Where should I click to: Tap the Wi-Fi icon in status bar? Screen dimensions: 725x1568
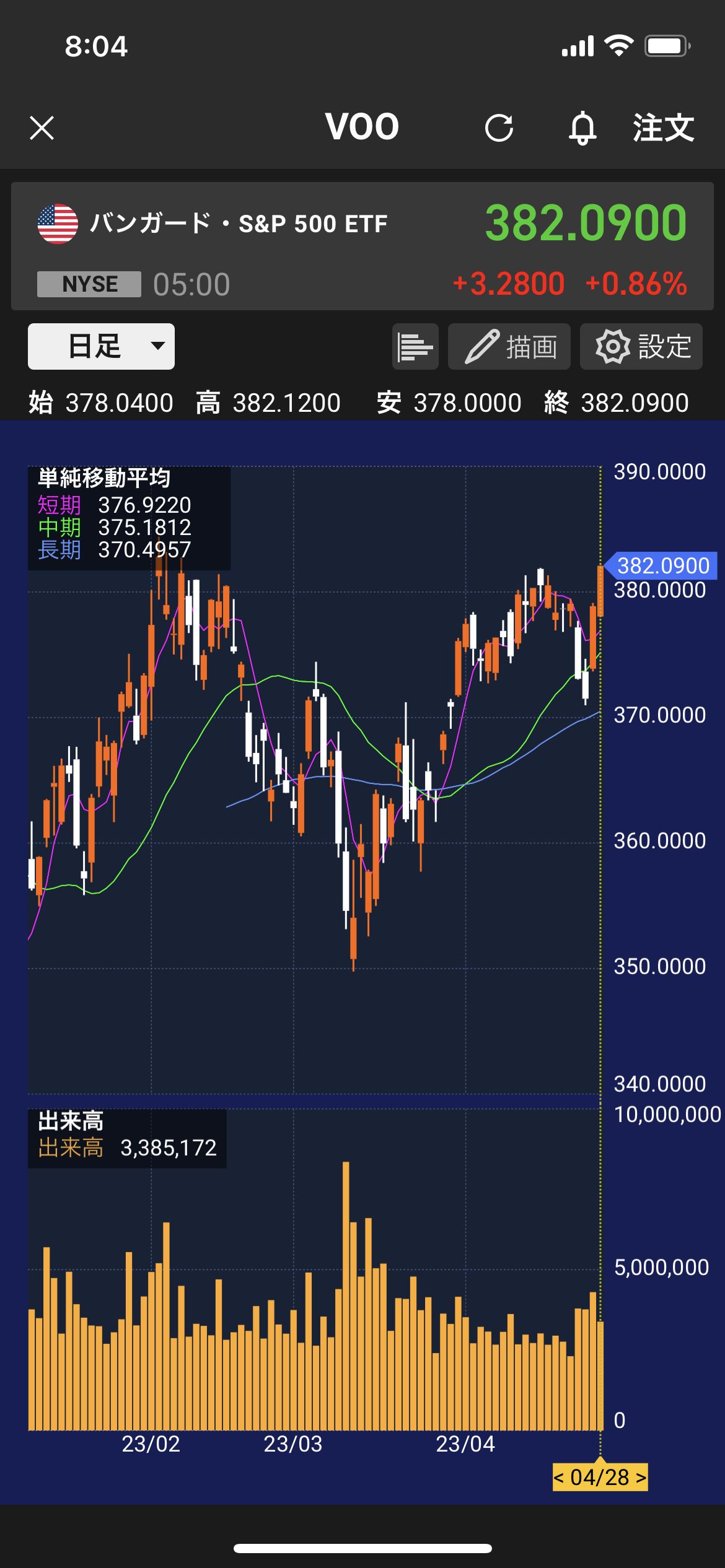618,46
